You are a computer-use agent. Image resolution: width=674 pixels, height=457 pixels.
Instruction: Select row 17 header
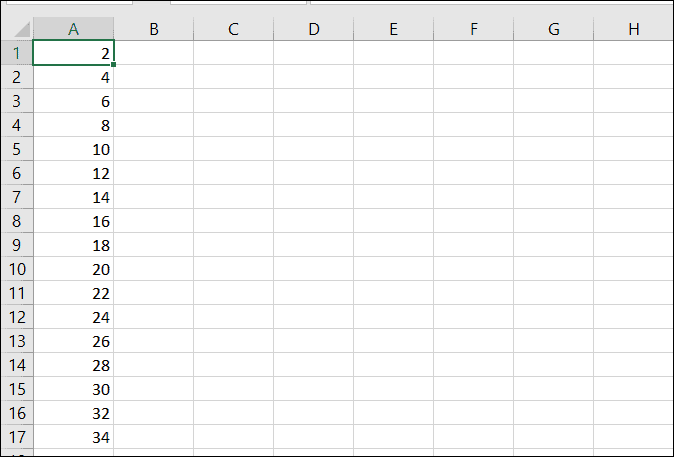(x=17, y=437)
